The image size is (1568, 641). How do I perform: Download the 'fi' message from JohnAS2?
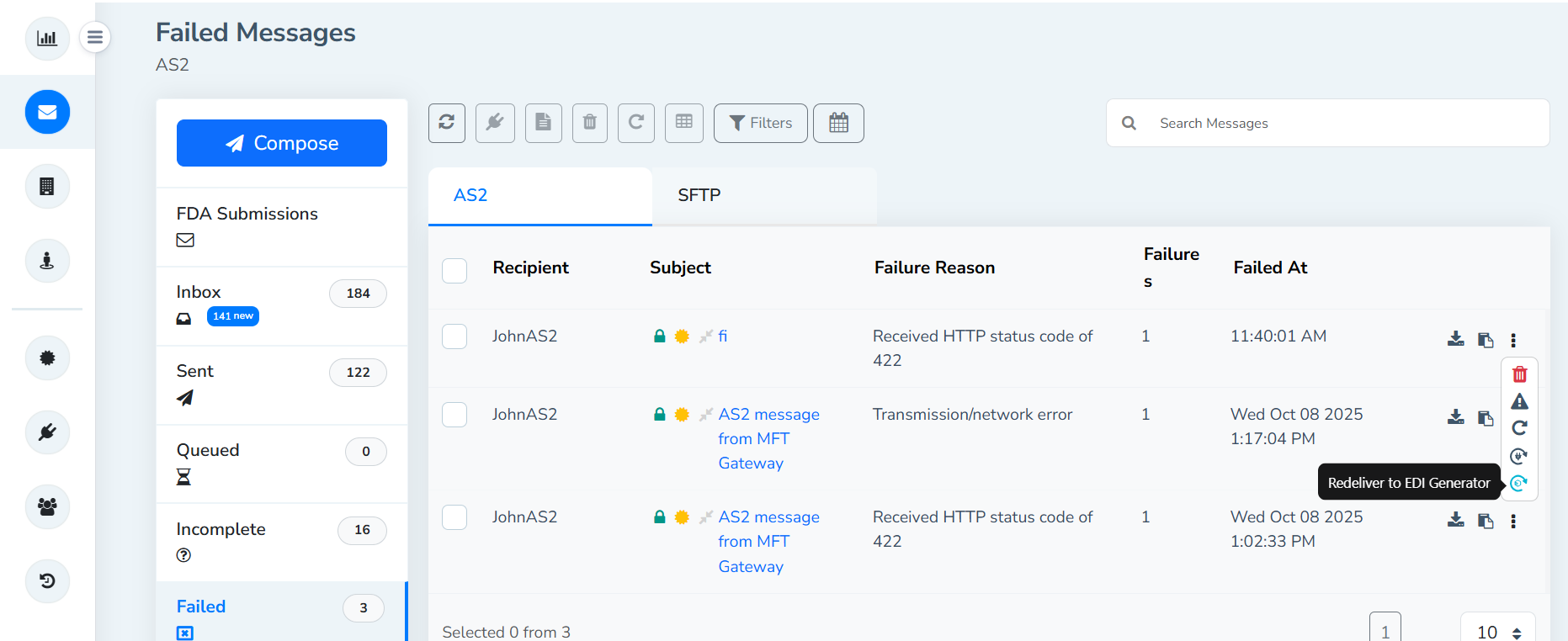(x=1455, y=339)
